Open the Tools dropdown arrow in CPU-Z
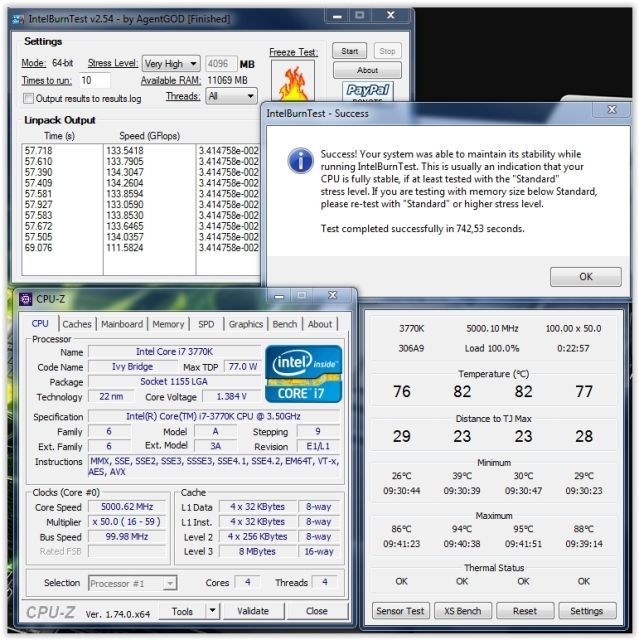 pos(212,611)
